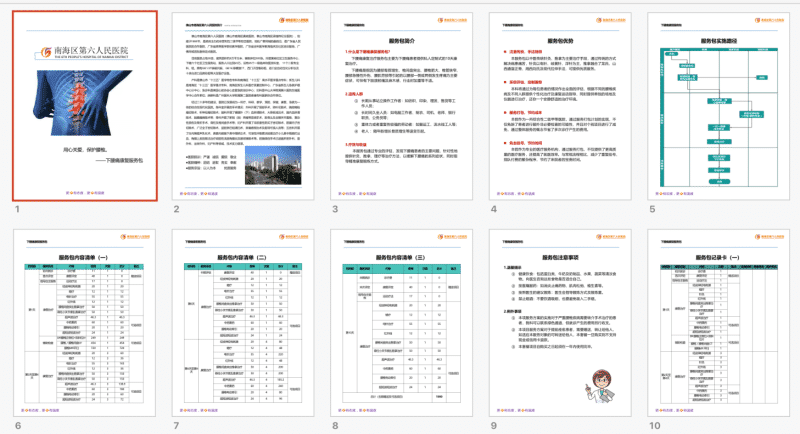Click the slide number 1 label
The image size is (800, 434).
pos(17,209)
